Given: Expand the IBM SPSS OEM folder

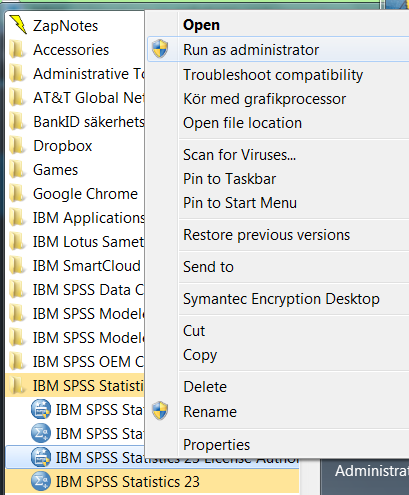Looking at the screenshot, I should (75, 362).
